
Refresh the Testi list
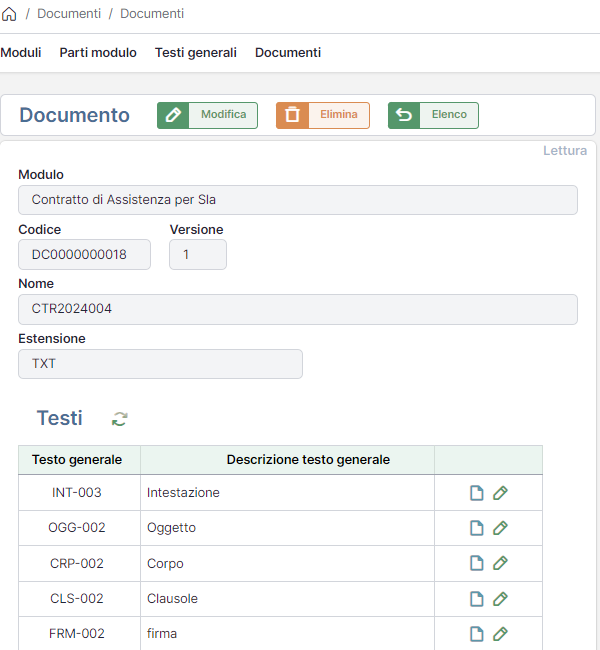[x=120, y=419]
